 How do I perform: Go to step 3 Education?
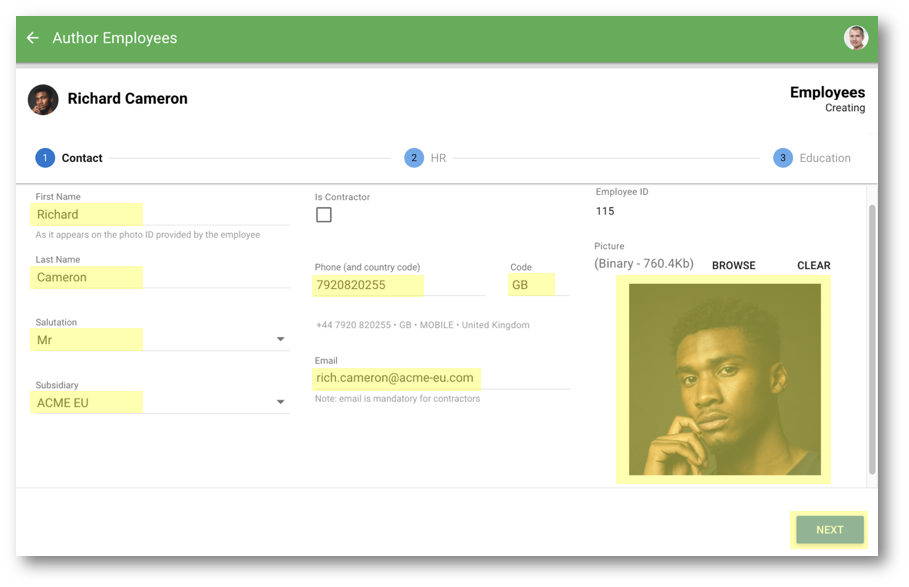[812, 158]
